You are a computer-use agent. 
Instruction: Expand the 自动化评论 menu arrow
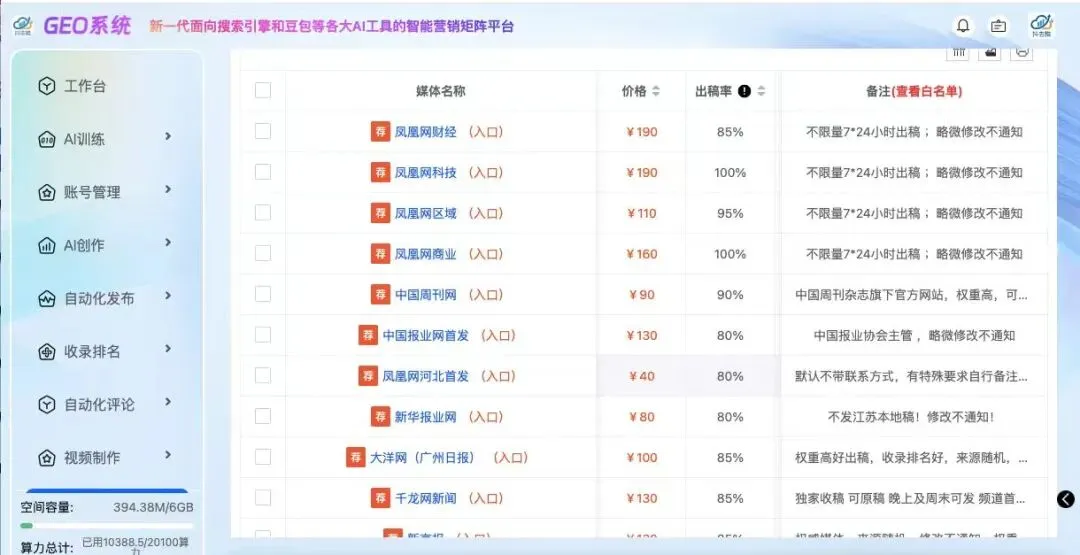point(168,401)
